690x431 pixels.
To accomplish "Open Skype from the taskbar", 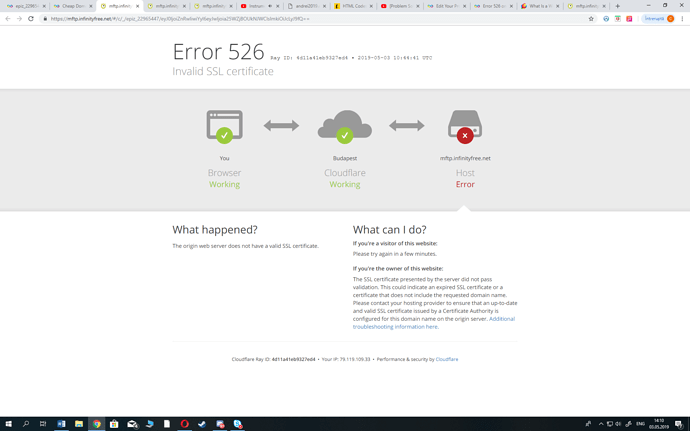I will (238, 424).
